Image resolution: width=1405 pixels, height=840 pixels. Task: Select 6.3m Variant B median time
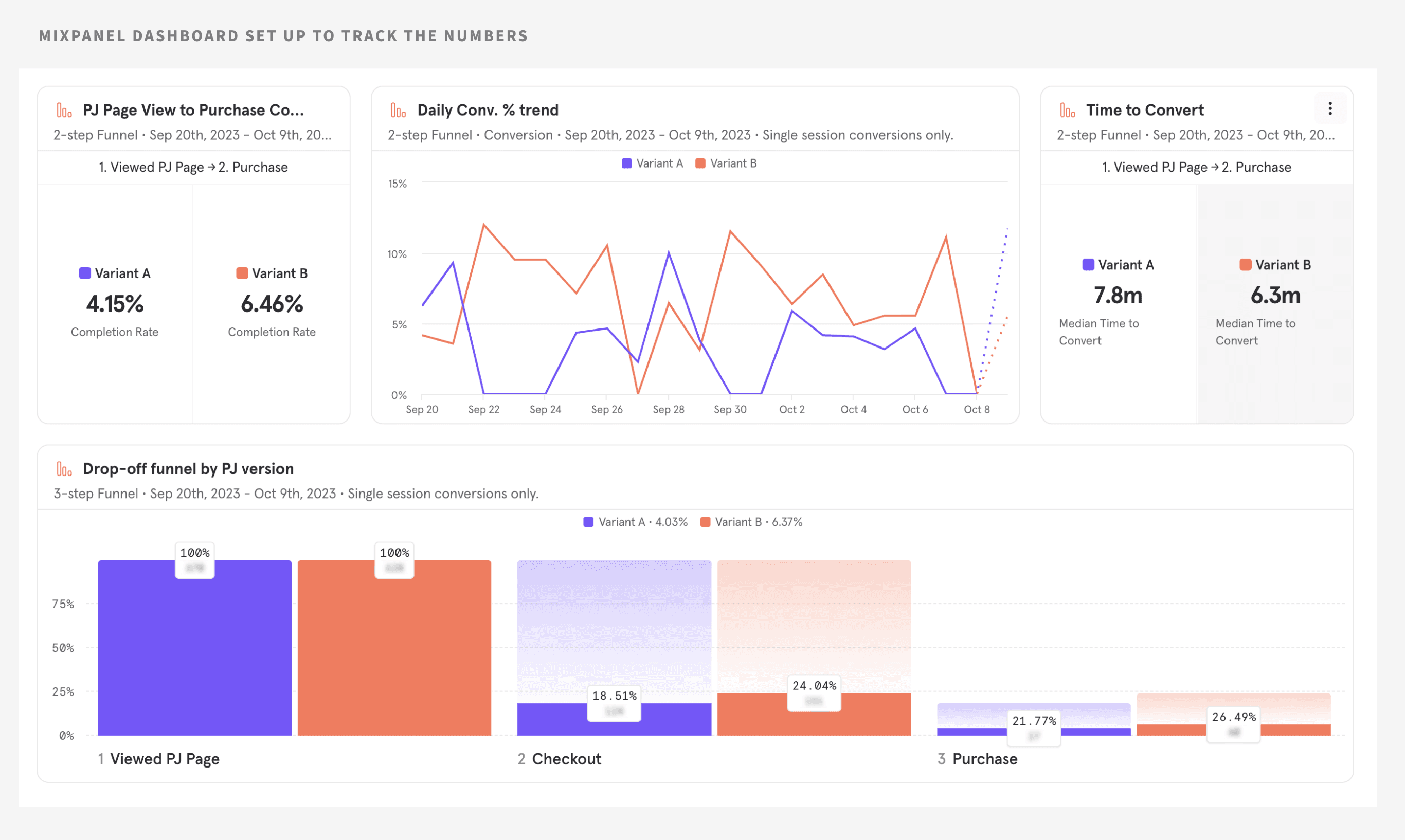tap(1275, 296)
